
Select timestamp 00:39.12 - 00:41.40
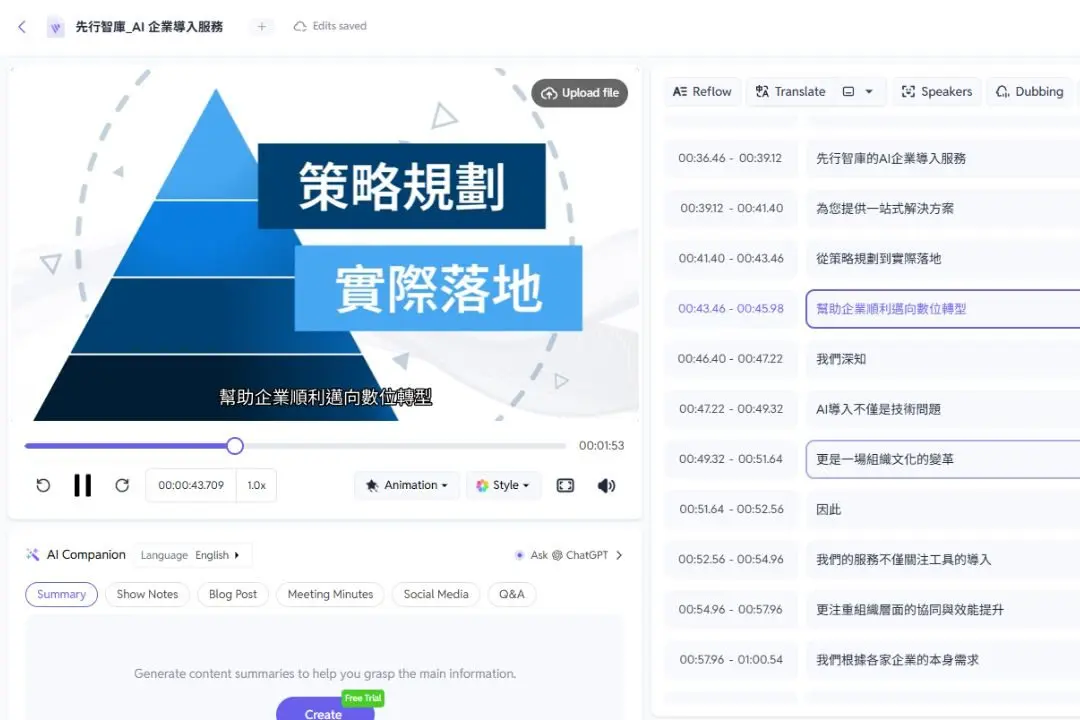tap(730, 208)
